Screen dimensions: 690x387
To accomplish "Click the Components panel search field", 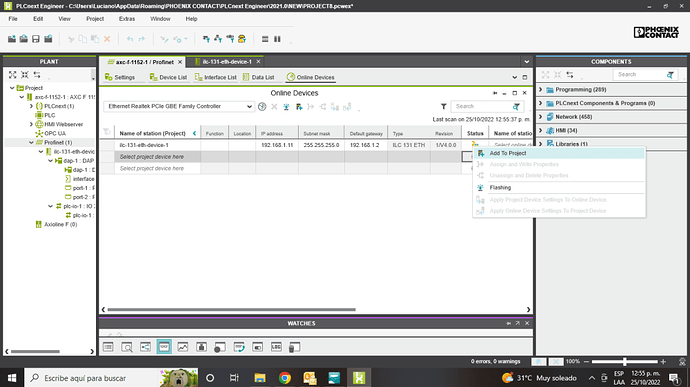I will tap(639, 75).
